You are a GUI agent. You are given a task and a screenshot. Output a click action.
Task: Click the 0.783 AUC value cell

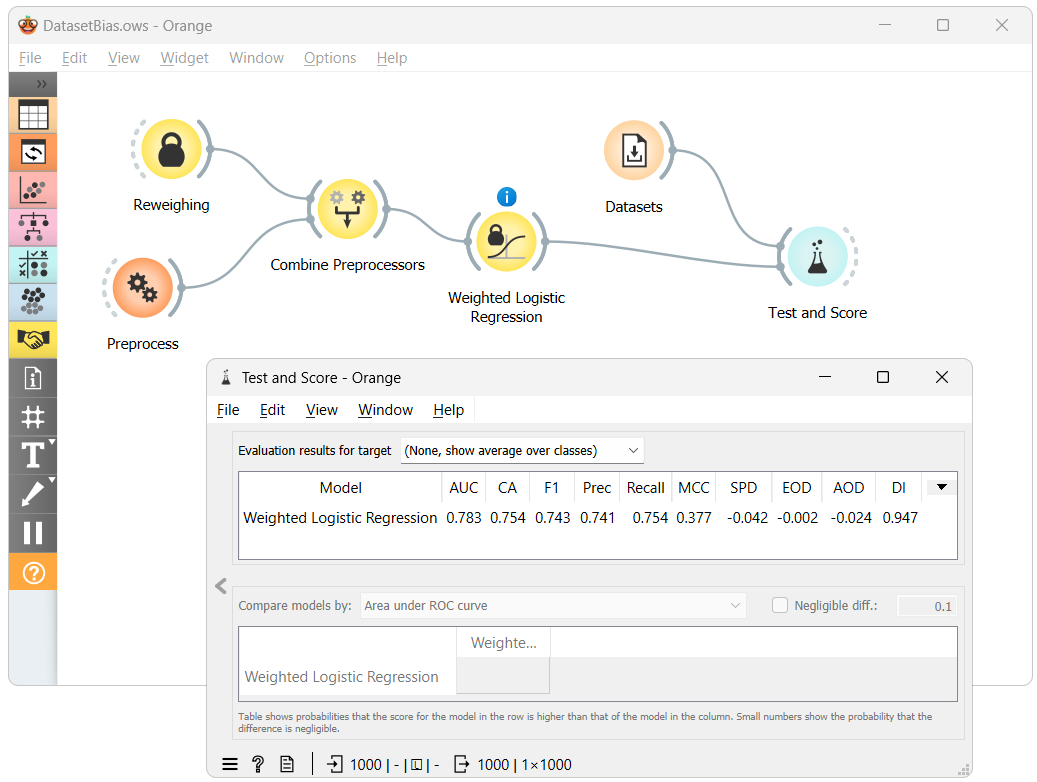click(x=464, y=518)
